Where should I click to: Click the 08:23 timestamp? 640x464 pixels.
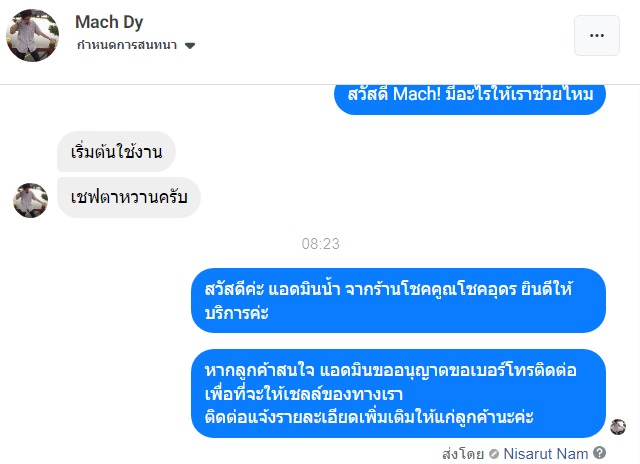[x=320, y=243]
